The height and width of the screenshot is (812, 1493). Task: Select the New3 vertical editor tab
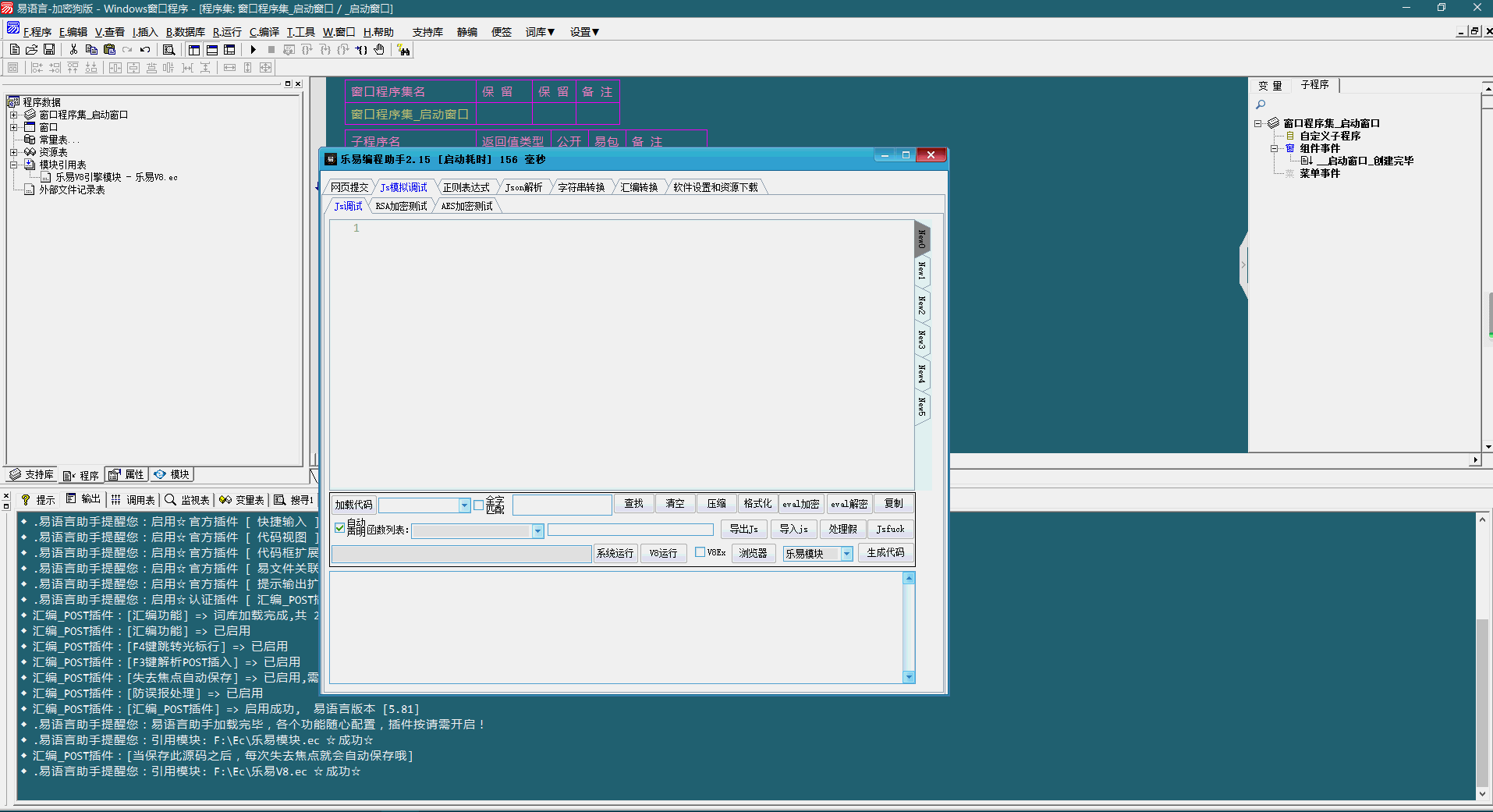pos(922,339)
